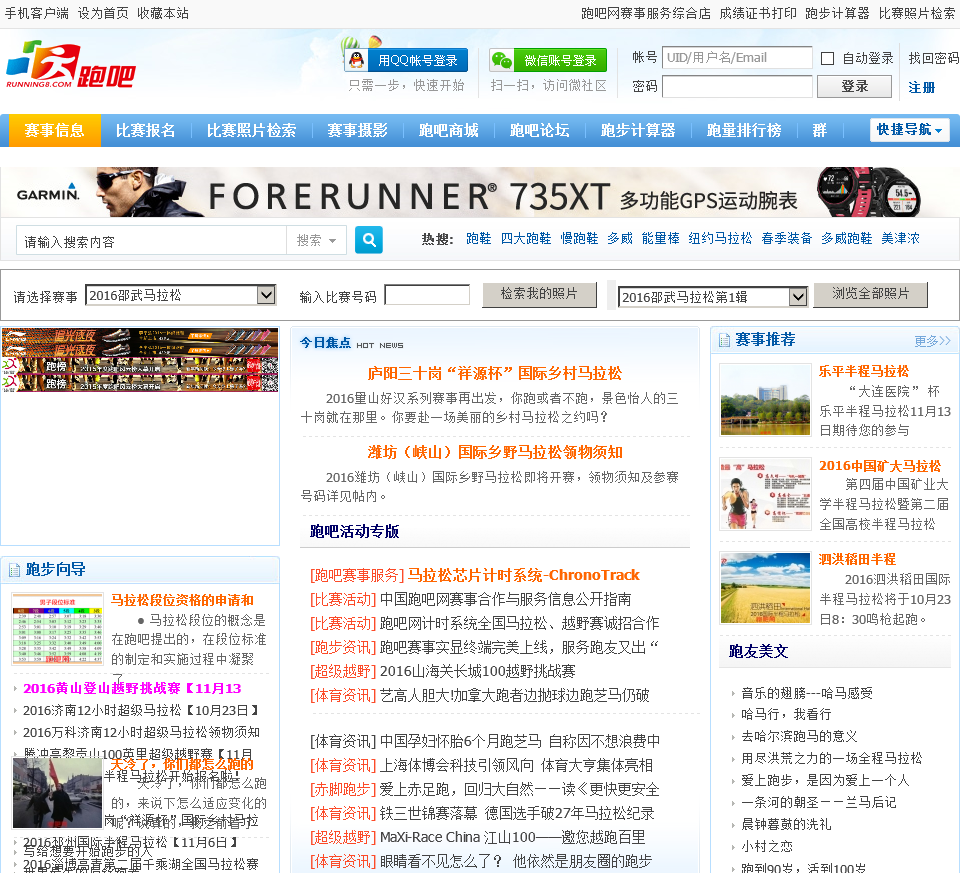Open article 去哈尔滨跑马的意义
Screen dimensions: 960x873
coord(799,736)
